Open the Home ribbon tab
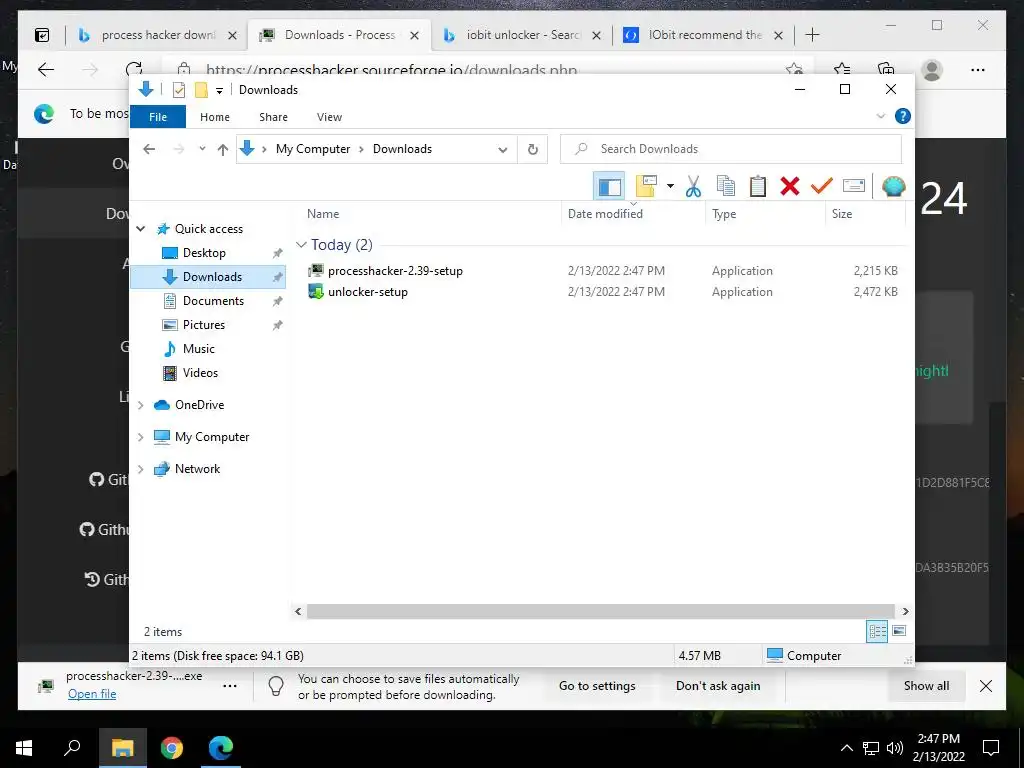Viewport: 1024px width, 768px height. [x=215, y=117]
